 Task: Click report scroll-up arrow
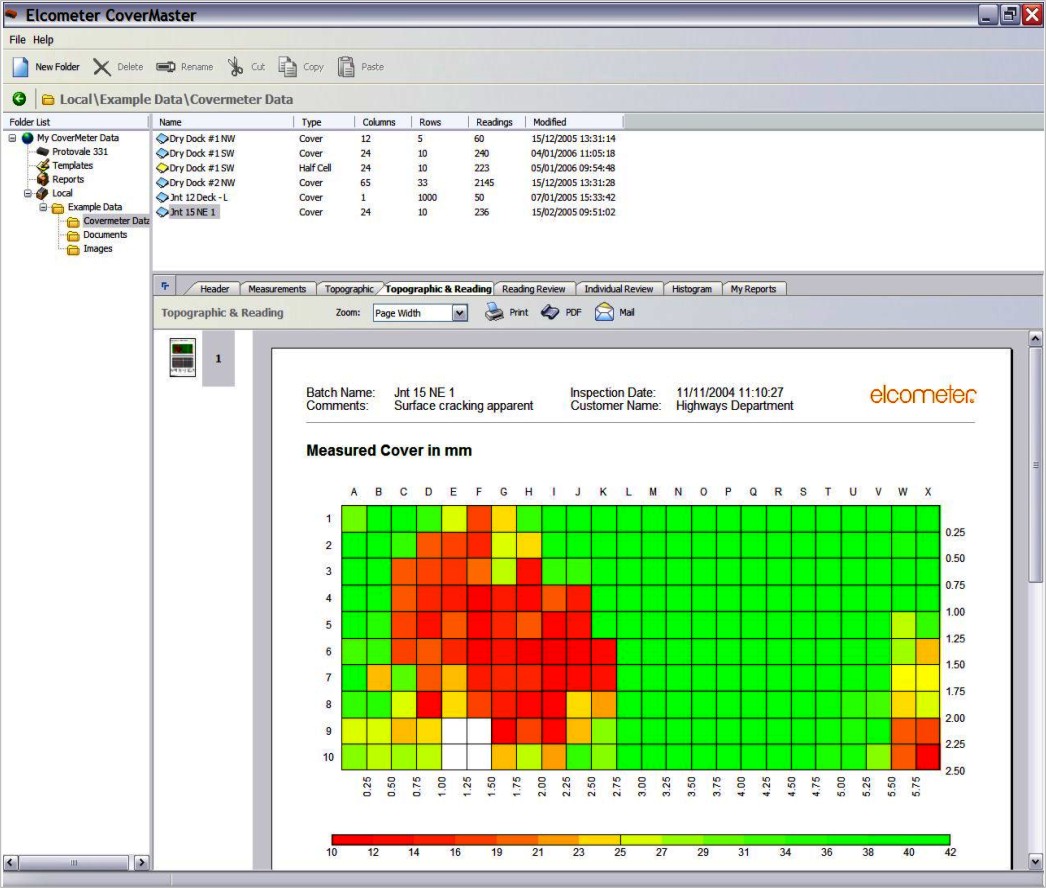tap(1035, 338)
